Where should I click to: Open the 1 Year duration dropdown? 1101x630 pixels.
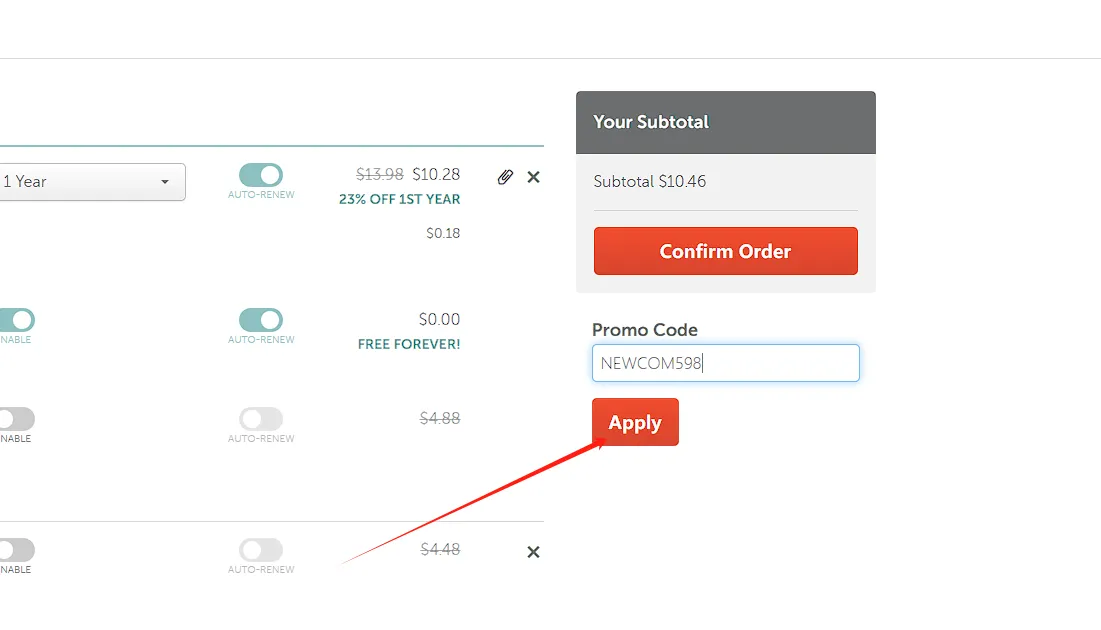[92, 182]
